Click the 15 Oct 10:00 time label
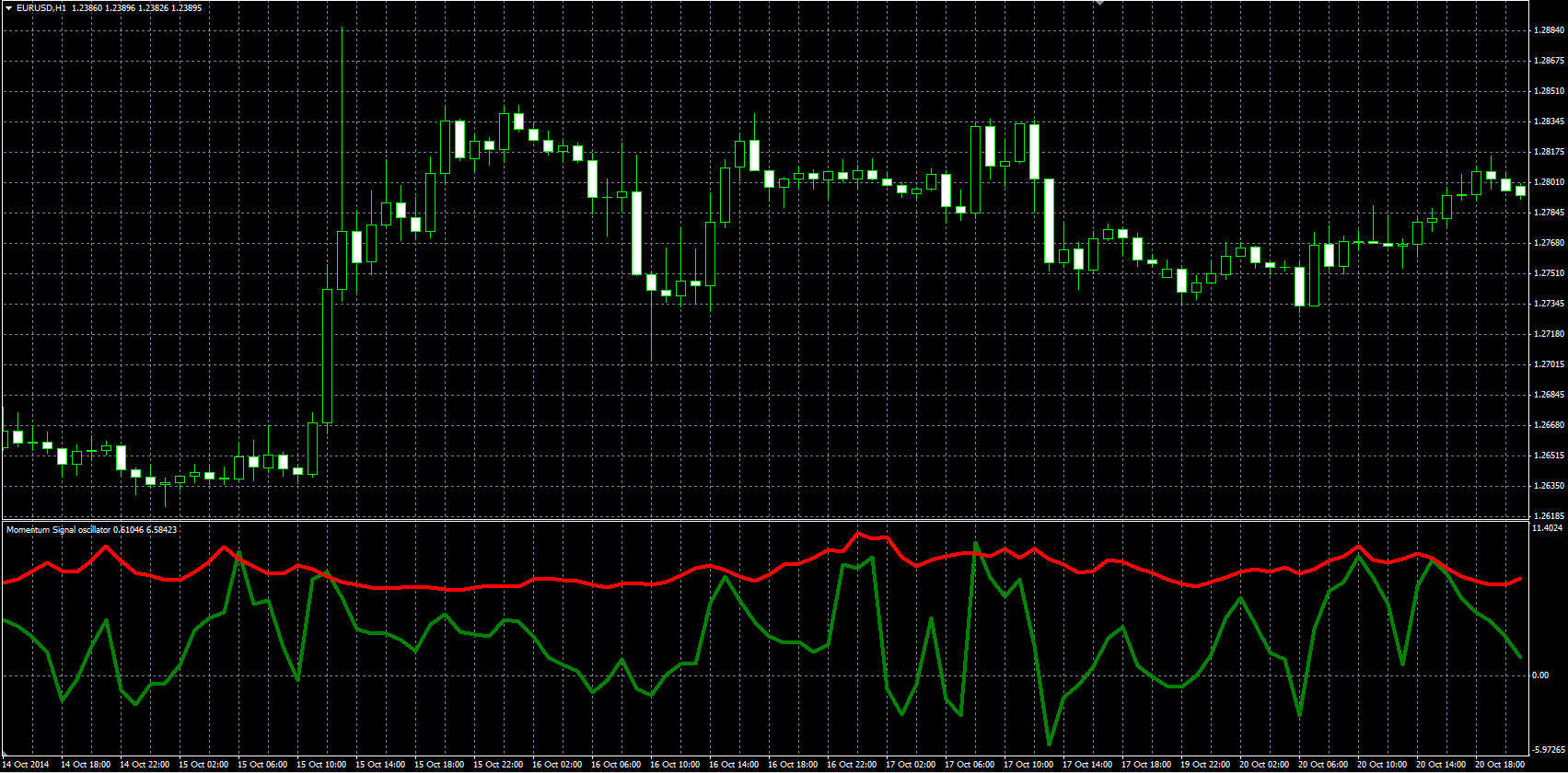This screenshot has height=773, width=1568. click(321, 765)
